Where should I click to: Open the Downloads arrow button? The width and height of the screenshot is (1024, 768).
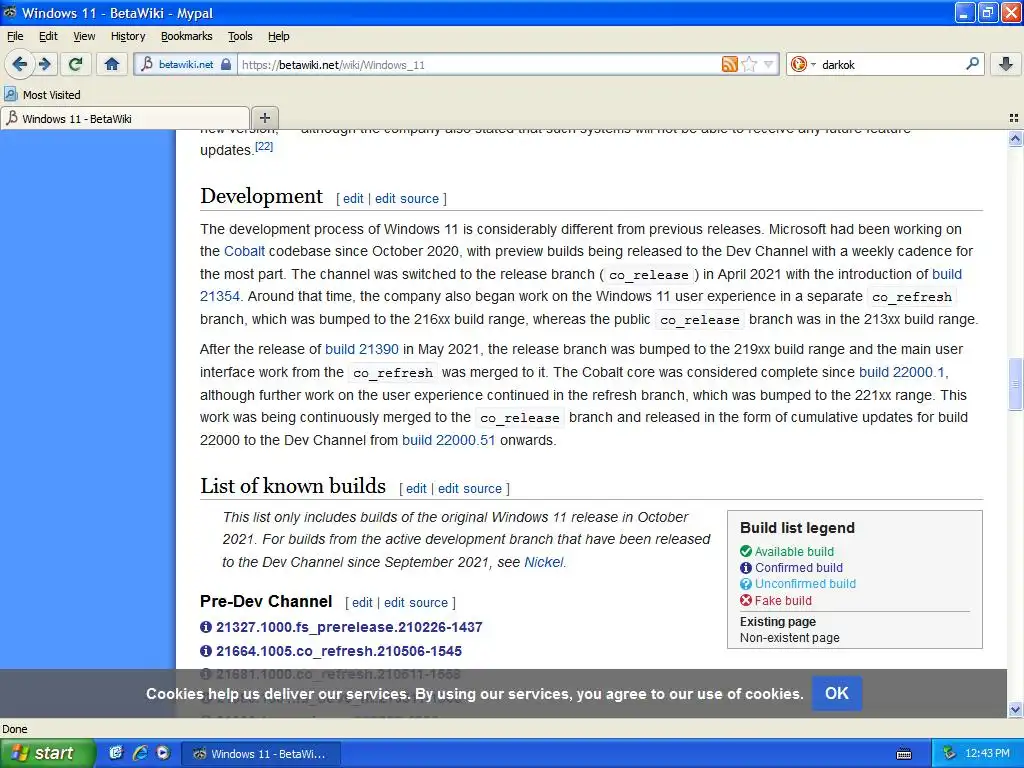[x=1006, y=64]
